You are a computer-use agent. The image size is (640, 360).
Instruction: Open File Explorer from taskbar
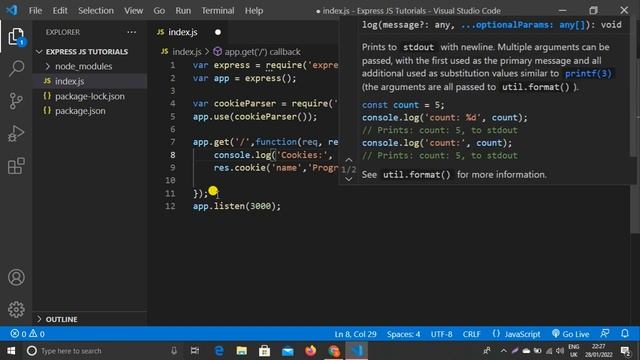(x=242, y=351)
